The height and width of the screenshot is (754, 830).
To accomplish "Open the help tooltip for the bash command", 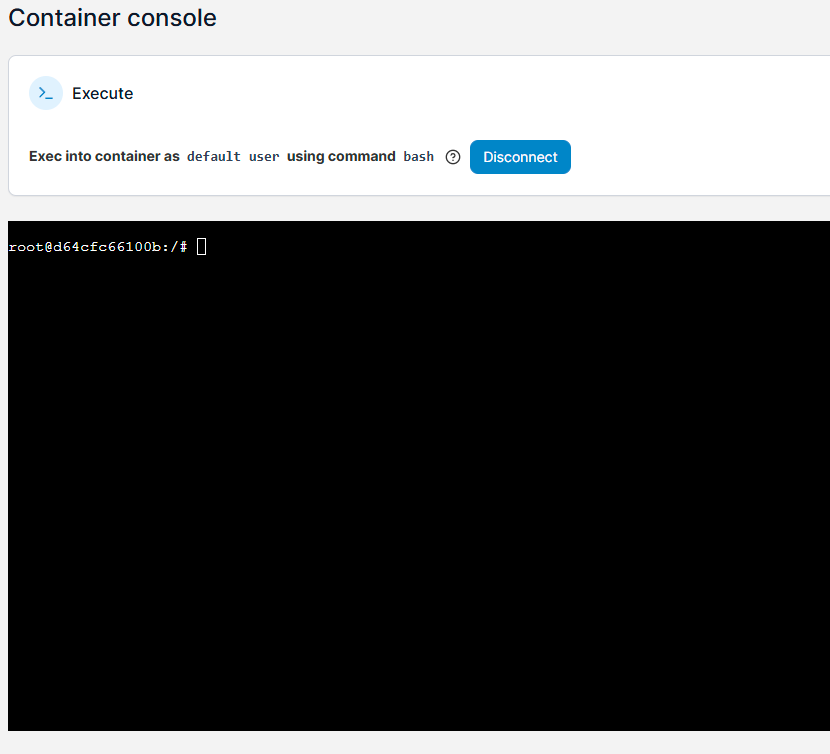I will 453,157.
